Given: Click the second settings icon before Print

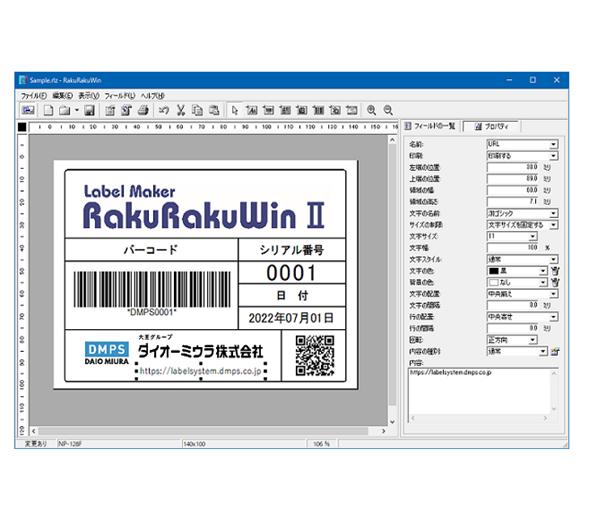Looking at the screenshot, I should coord(127,110).
